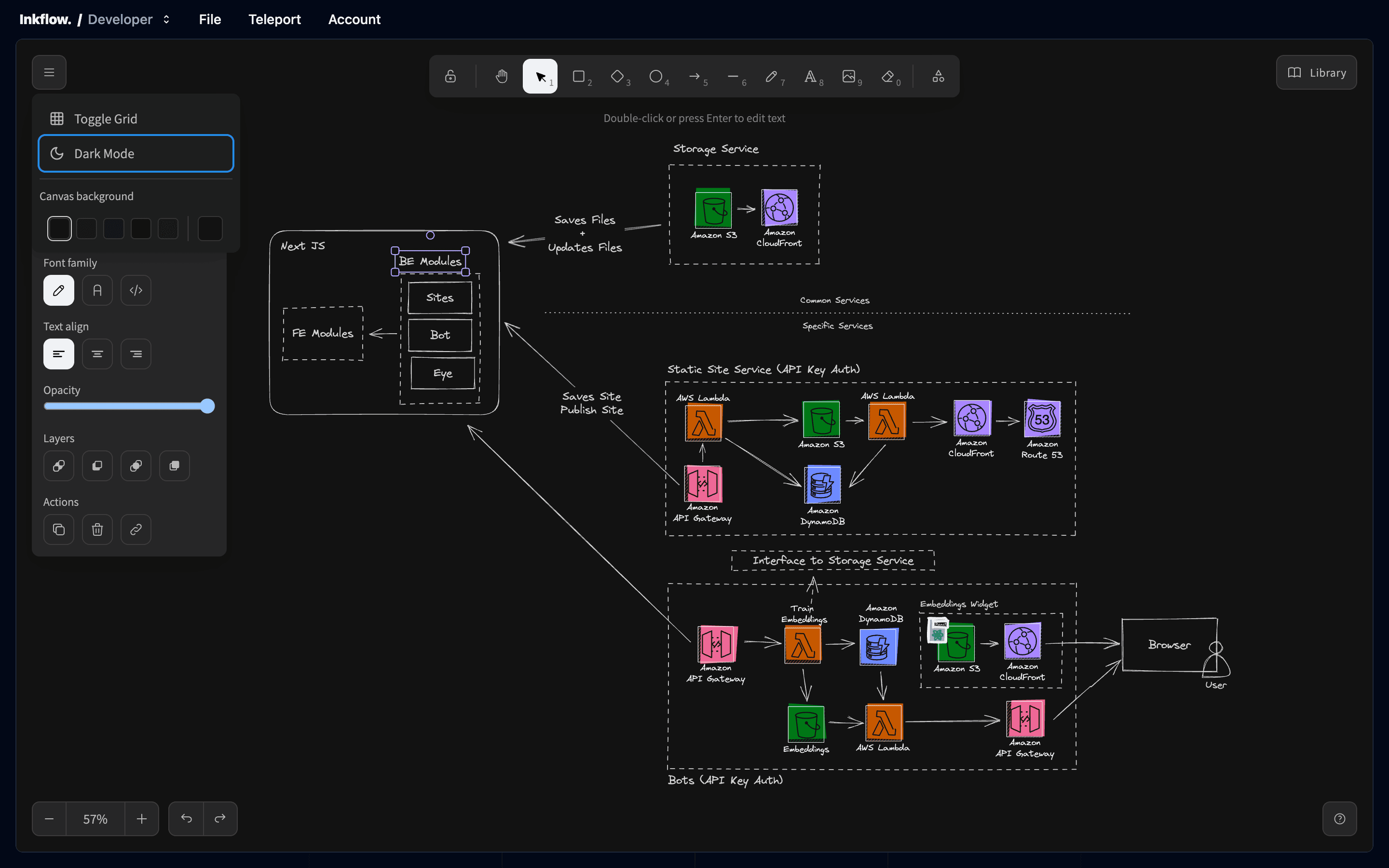Select the Hand pan tool
The height and width of the screenshot is (868, 1389).
(502, 76)
